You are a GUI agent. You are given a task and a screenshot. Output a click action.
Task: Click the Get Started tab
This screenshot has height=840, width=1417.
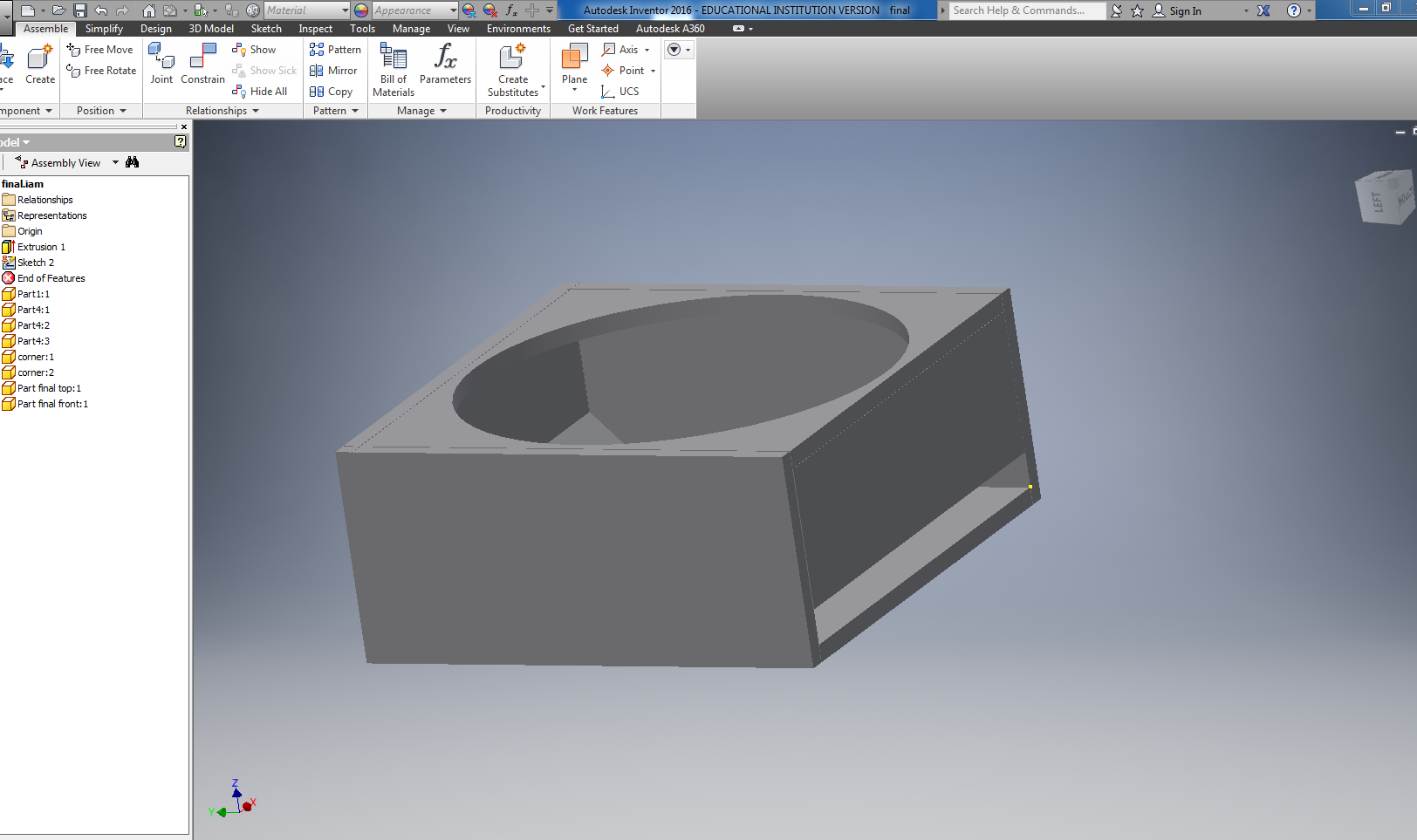tap(593, 29)
